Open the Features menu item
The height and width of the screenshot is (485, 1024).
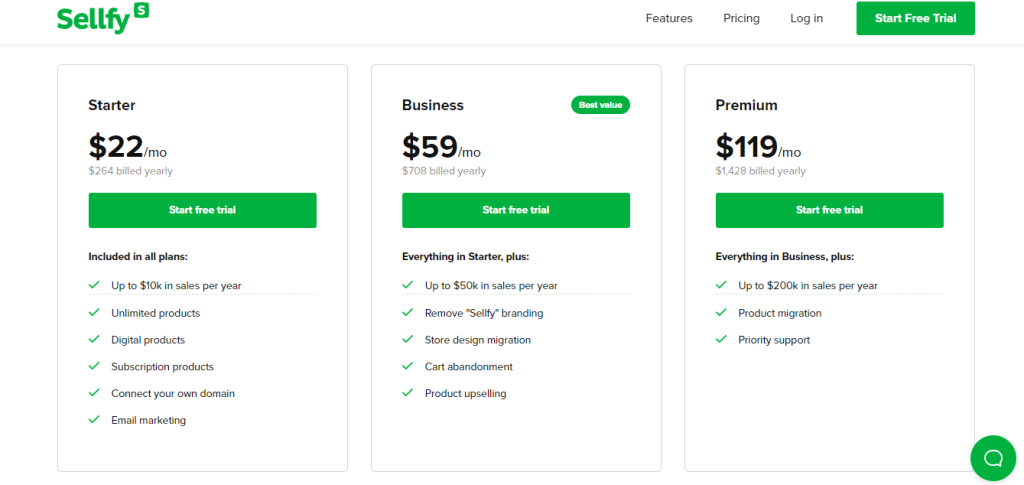click(669, 18)
